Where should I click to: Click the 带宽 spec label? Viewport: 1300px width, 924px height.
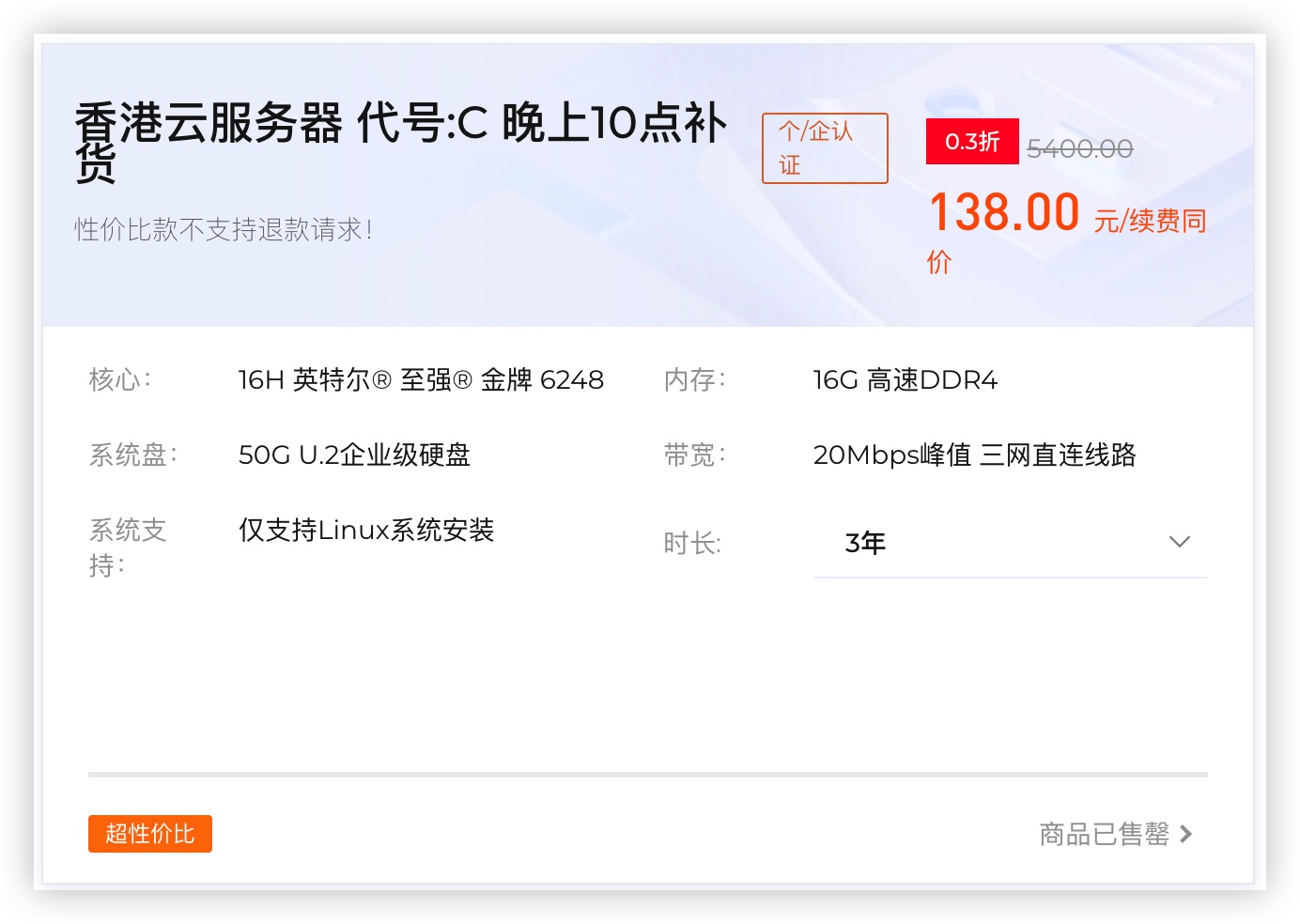click(x=693, y=454)
